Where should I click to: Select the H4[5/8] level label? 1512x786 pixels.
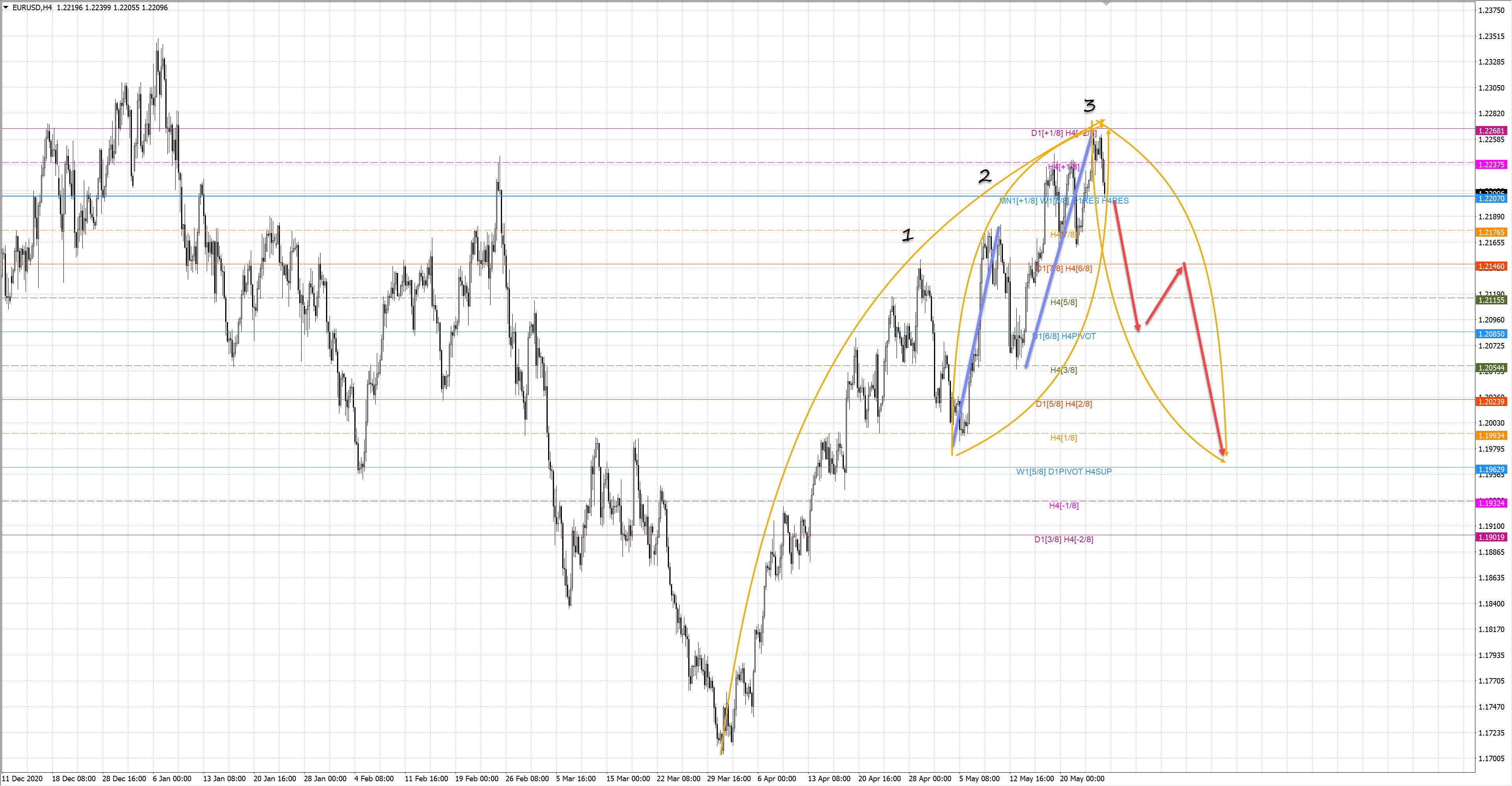(1064, 302)
